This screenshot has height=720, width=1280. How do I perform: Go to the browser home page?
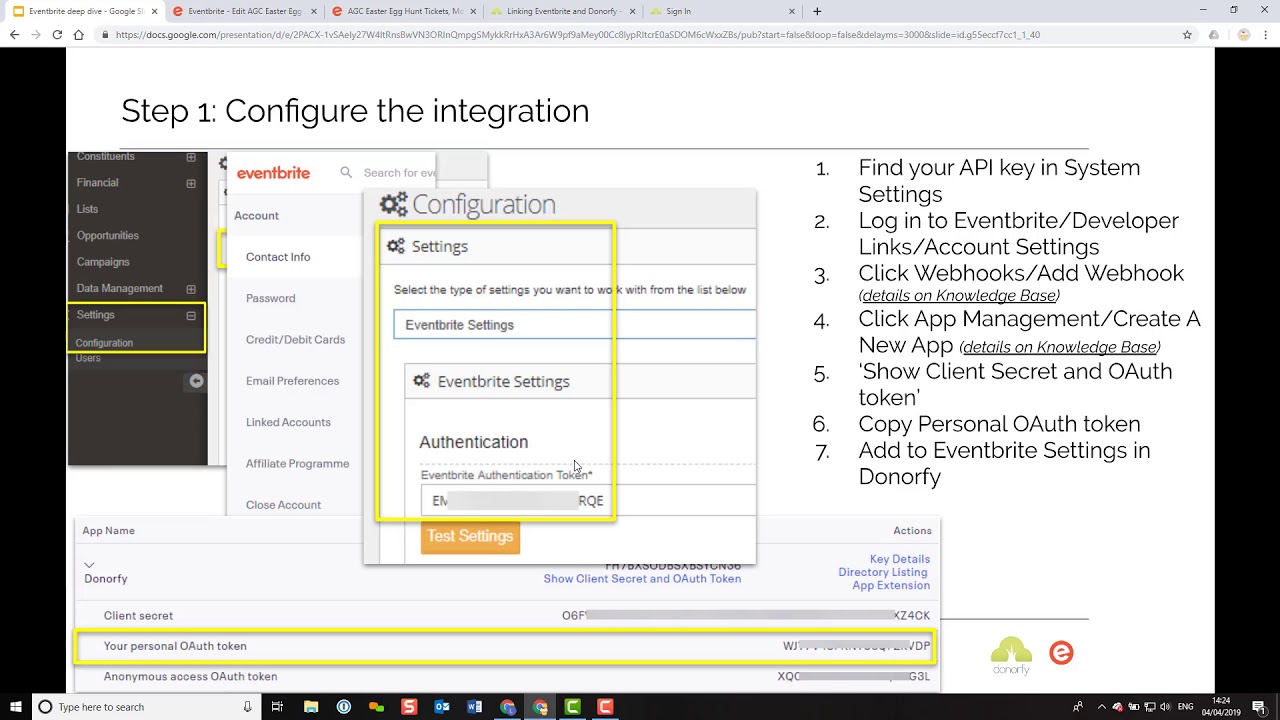78,34
